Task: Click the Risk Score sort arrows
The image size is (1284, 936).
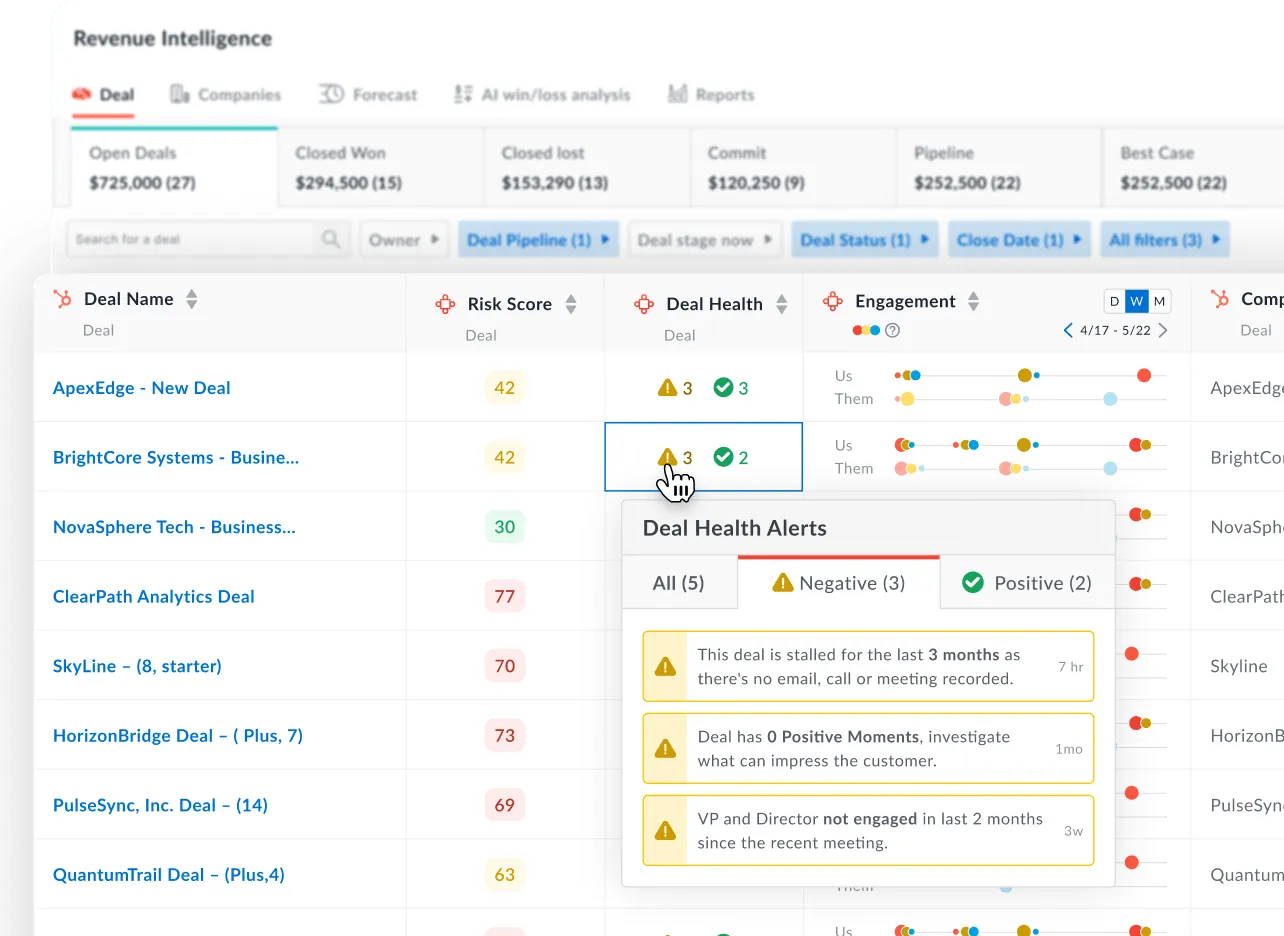Action: (571, 304)
